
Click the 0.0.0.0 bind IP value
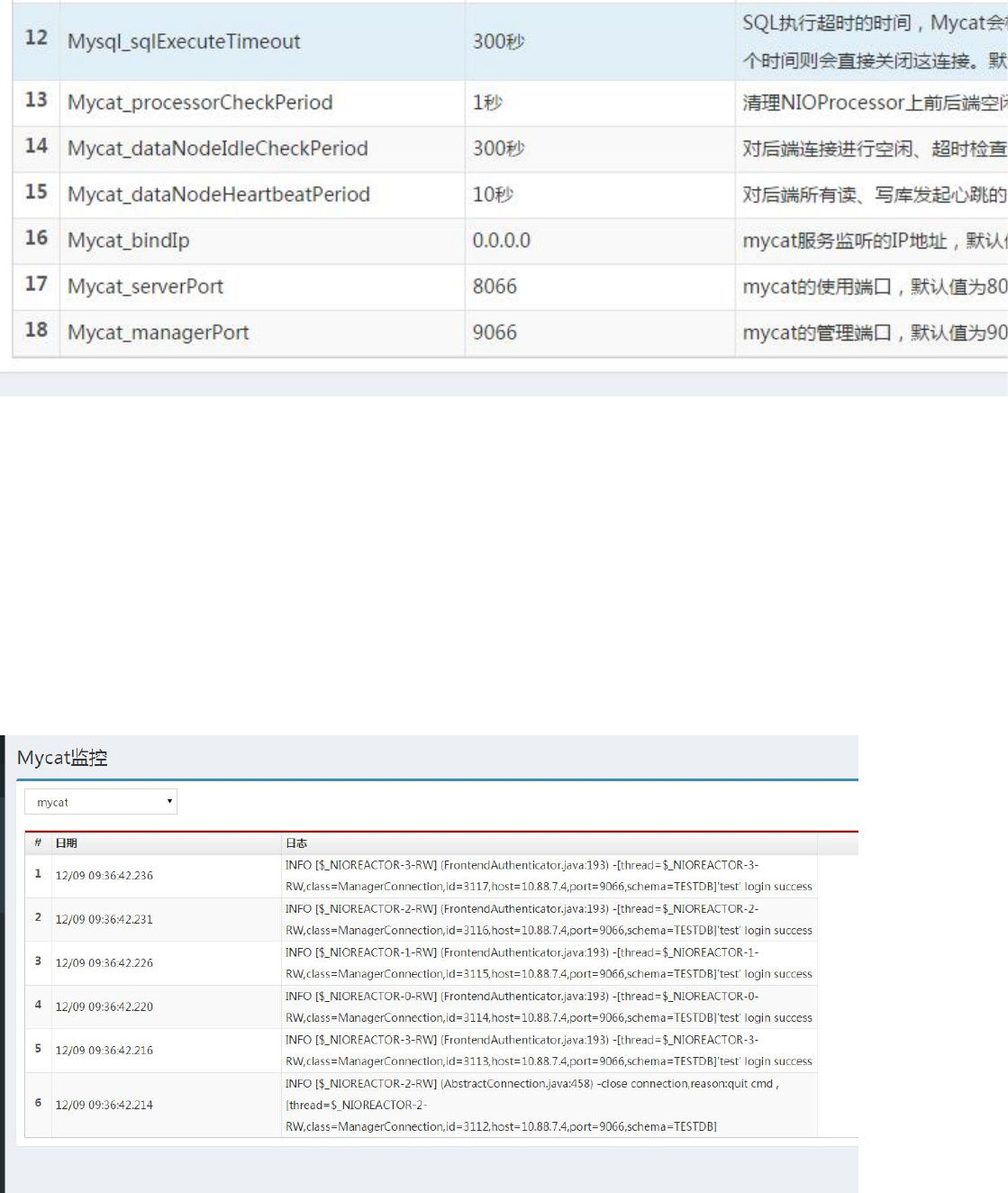(502, 241)
